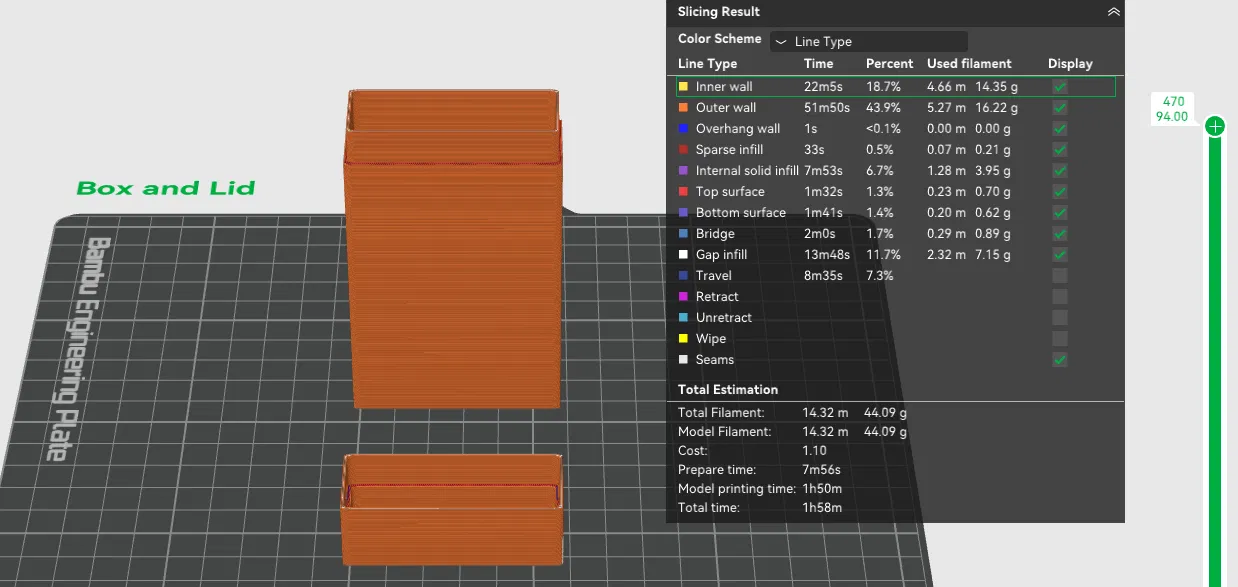Click the layer value label 470 94.00
The image size is (1238, 587).
click(1172, 108)
